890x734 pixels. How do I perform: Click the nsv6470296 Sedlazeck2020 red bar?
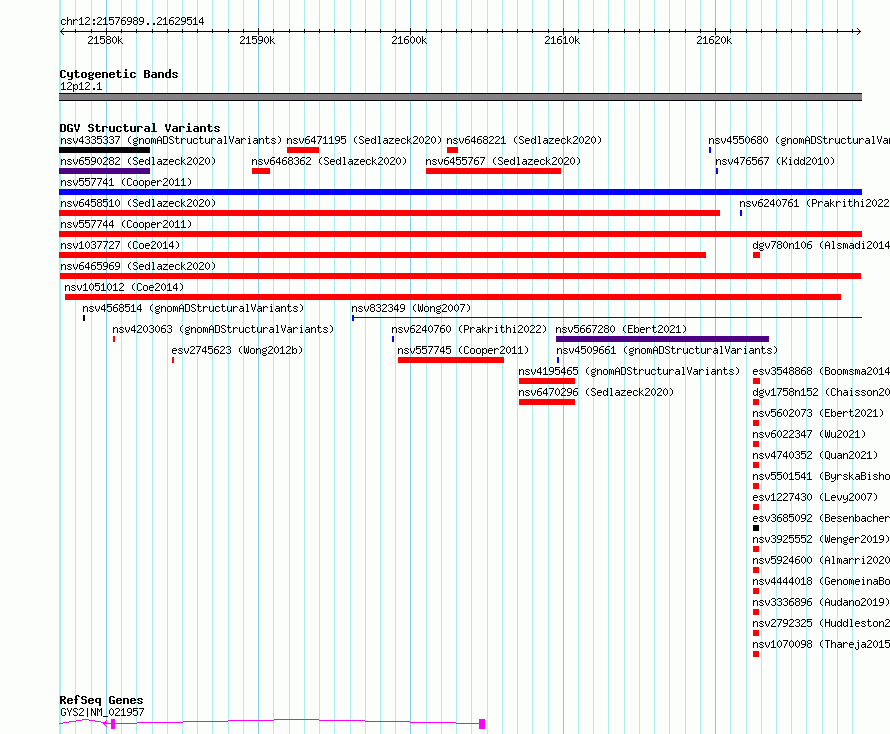(x=547, y=402)
